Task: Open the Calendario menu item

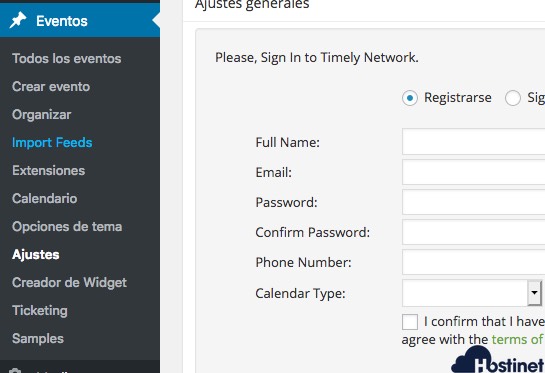Action: tap(45, 198)
